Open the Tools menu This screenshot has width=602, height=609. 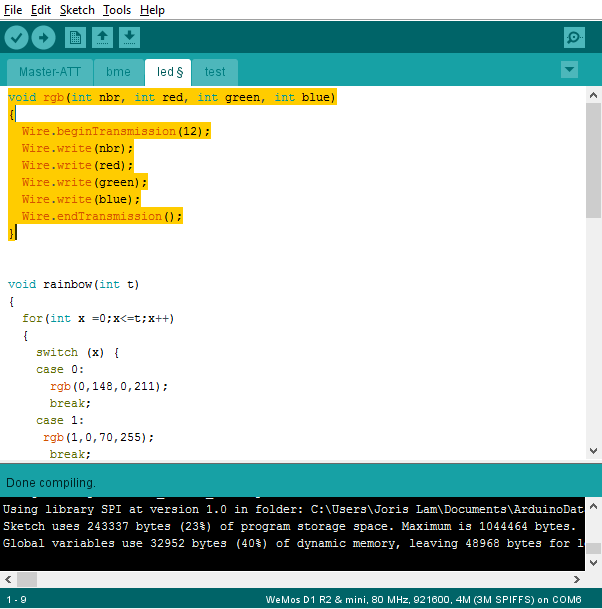click(x=117, y=10)
